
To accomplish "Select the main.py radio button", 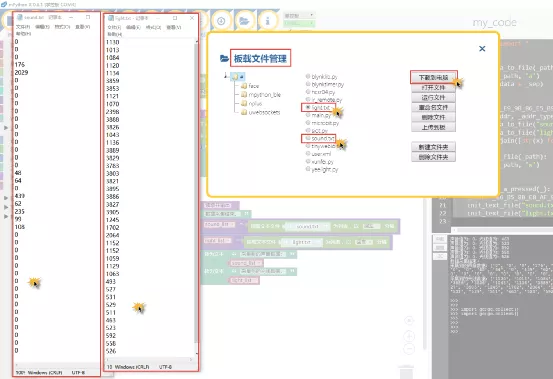I will [x=308, y=115].
